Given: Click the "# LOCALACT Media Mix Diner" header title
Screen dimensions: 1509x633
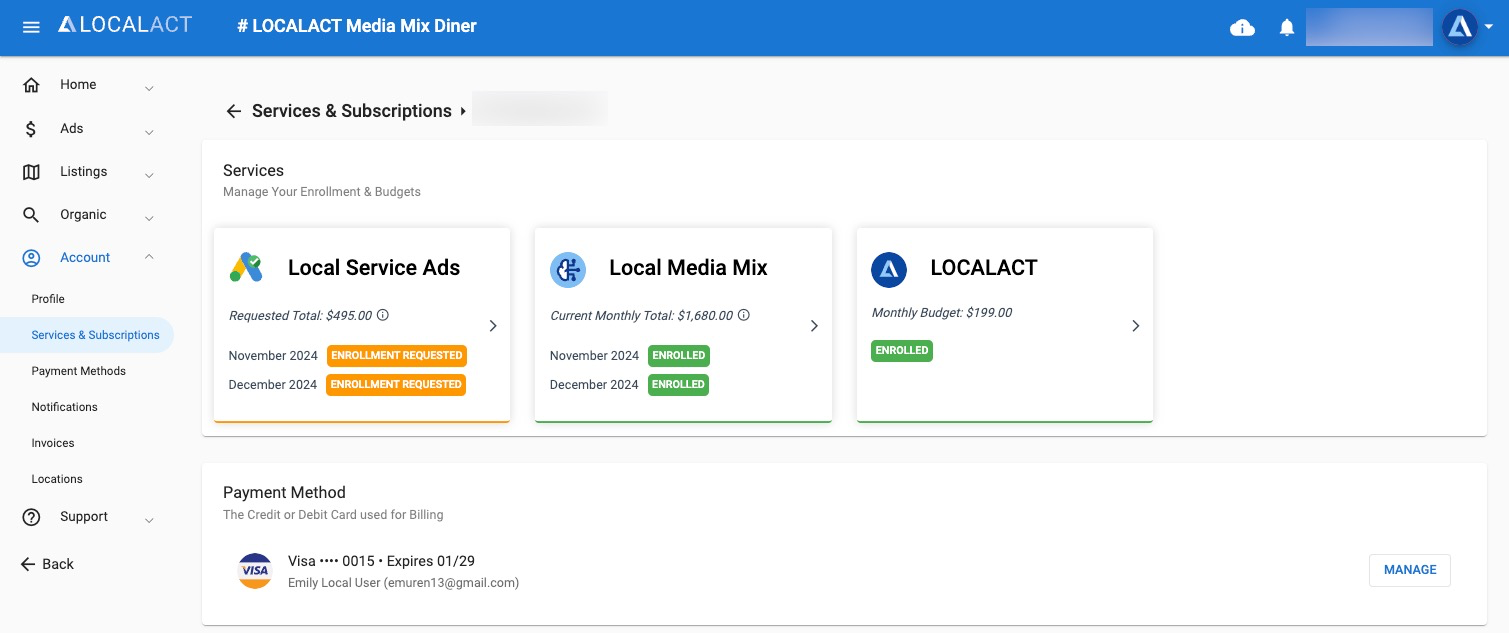Looking at the screenshot, I should point(357,26).
